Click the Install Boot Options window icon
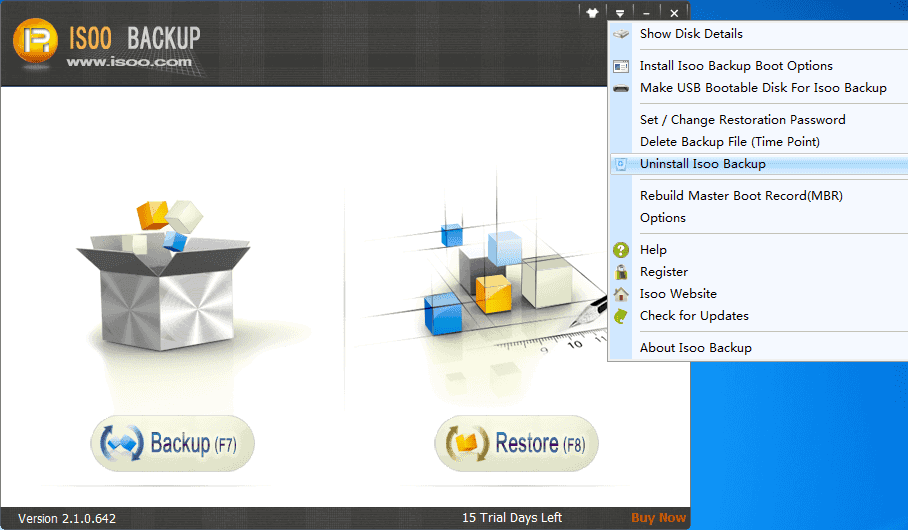This screenshot has width=908, height=530. coord(621,66)
